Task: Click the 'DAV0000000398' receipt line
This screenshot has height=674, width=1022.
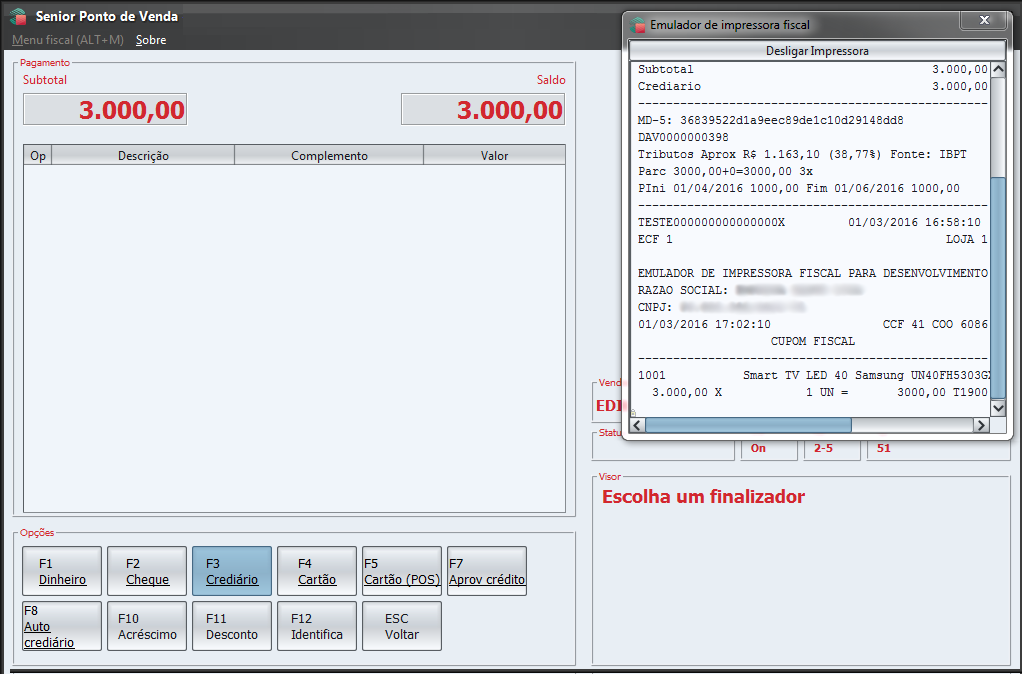Action: (683, 138)
